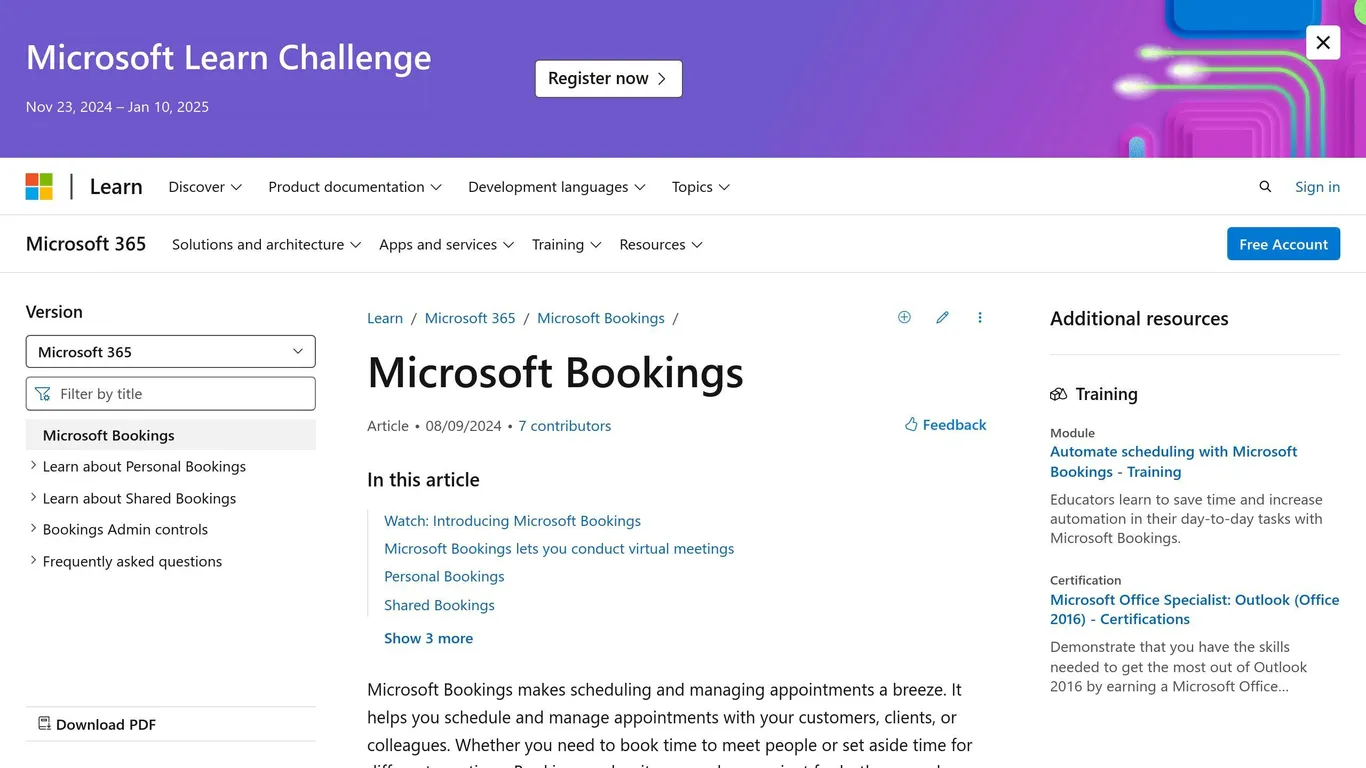Click the Microsoft logo icon

tap(39, 186)
